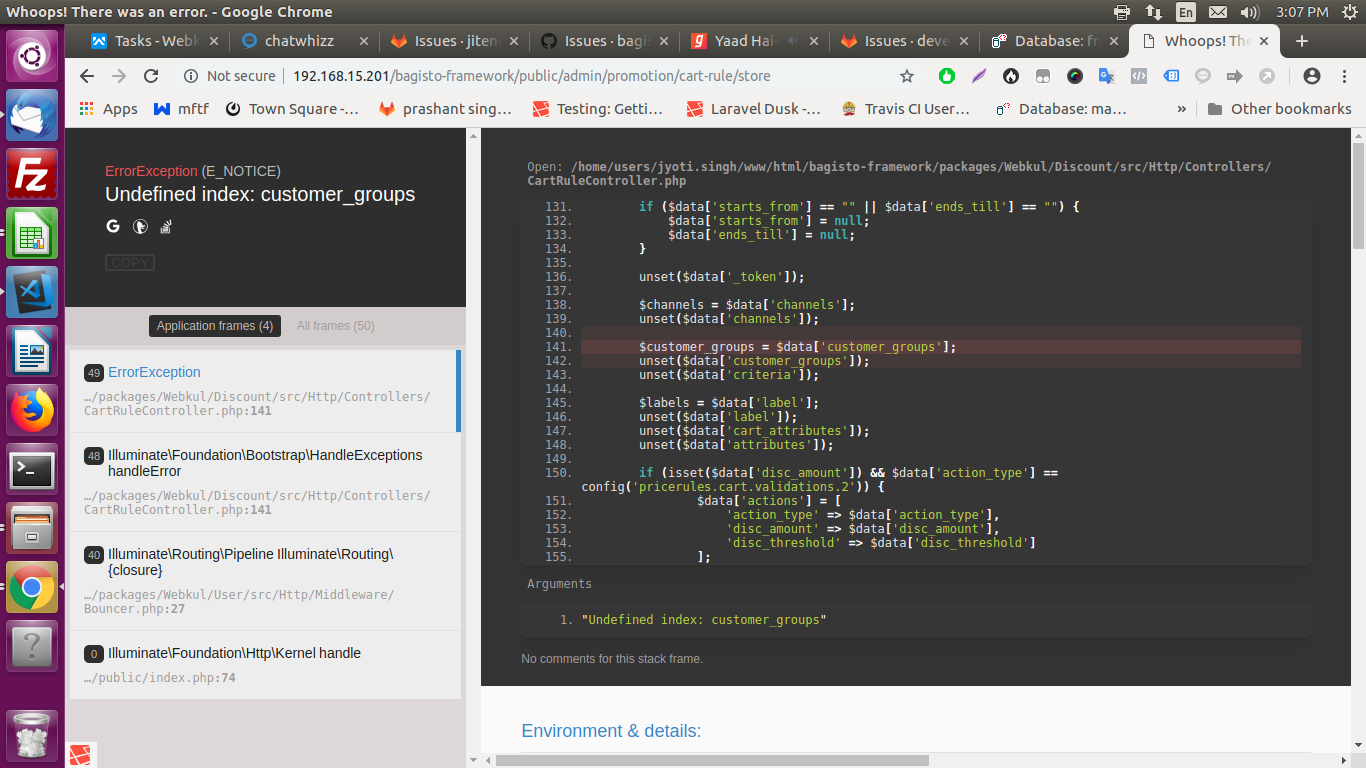Expand the hidden bookmarks chevron
1366x768 pixels.
1183,108
